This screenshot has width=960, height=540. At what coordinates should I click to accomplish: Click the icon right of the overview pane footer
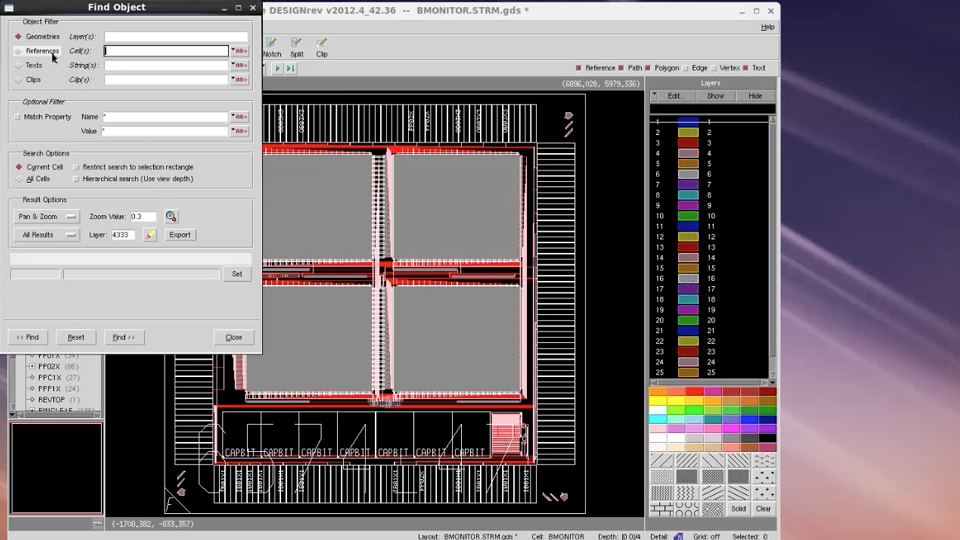pyautogui.click(x=97, y=523)
